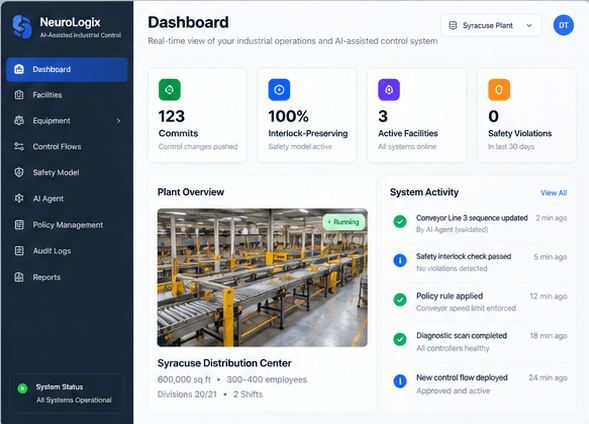Click the Equipment gear icon
Viewport: 589px width, 424px height.
tap(19, 121)
